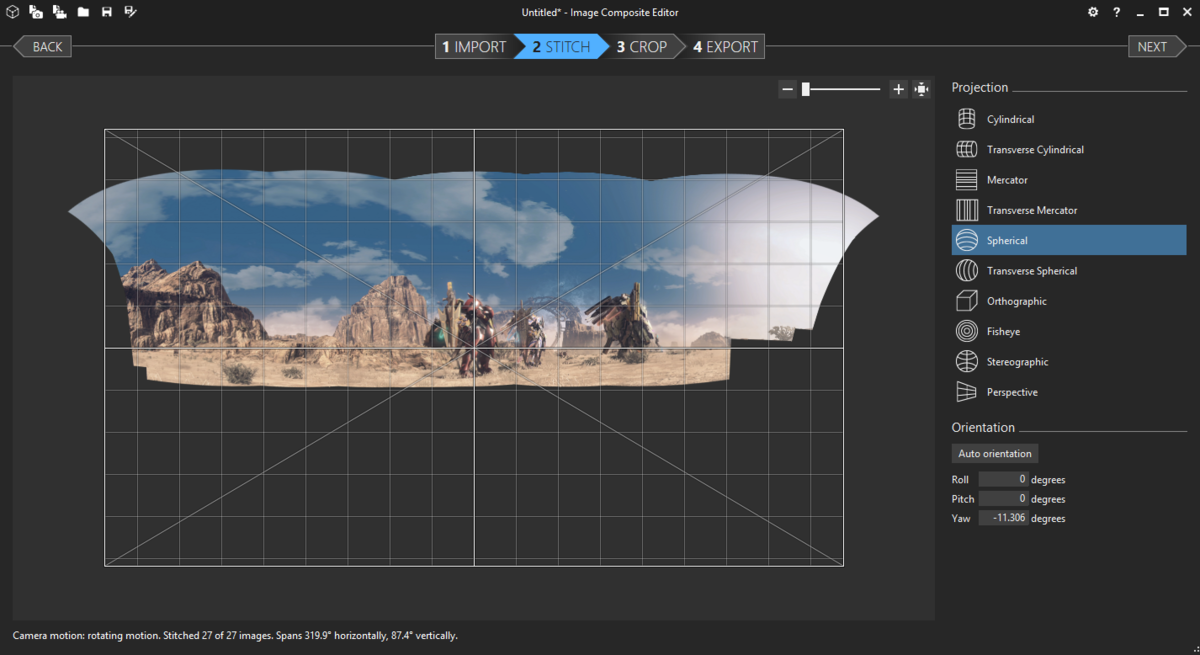Screen dimensions: 1200x655
Task: Zoom in with plus button
Action: click(x=898, y=89)
